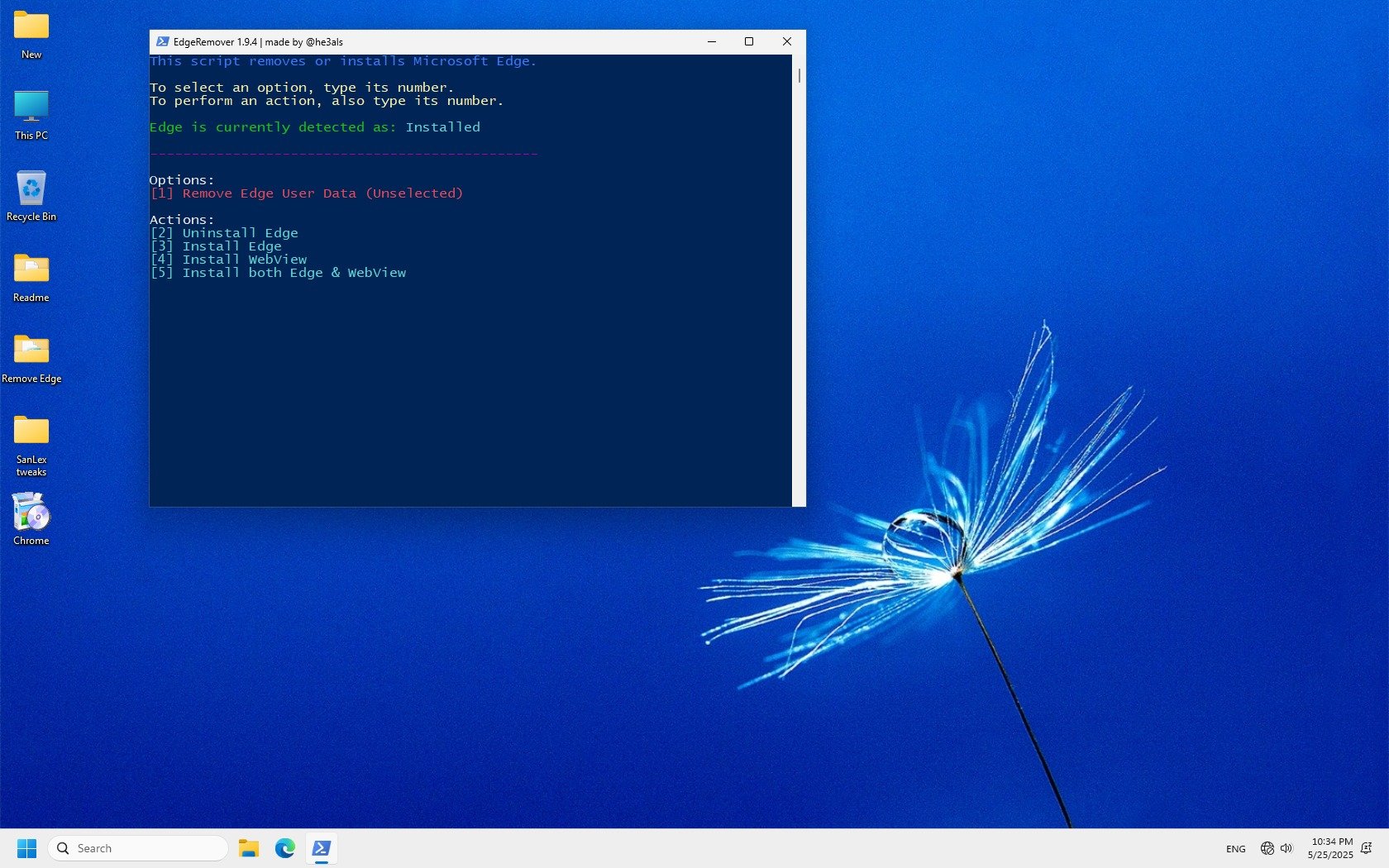The height and width of the screenshot is (868, 1389).
Task: Click the PowerShell taskbar button
Action: coord(322,848)
